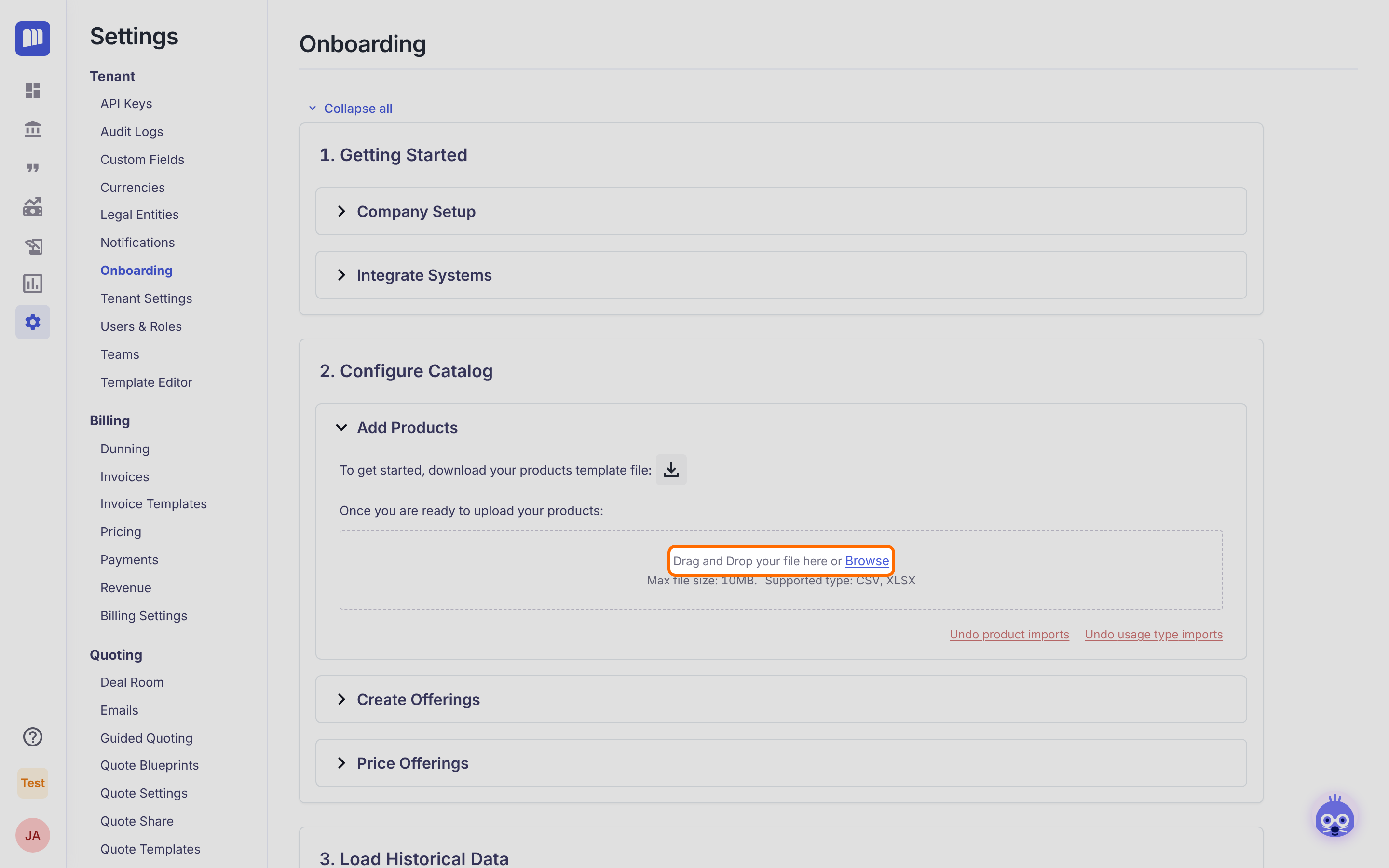Open the revenue chart money icon
1389x868 pixels.
[x=33, y=207]
